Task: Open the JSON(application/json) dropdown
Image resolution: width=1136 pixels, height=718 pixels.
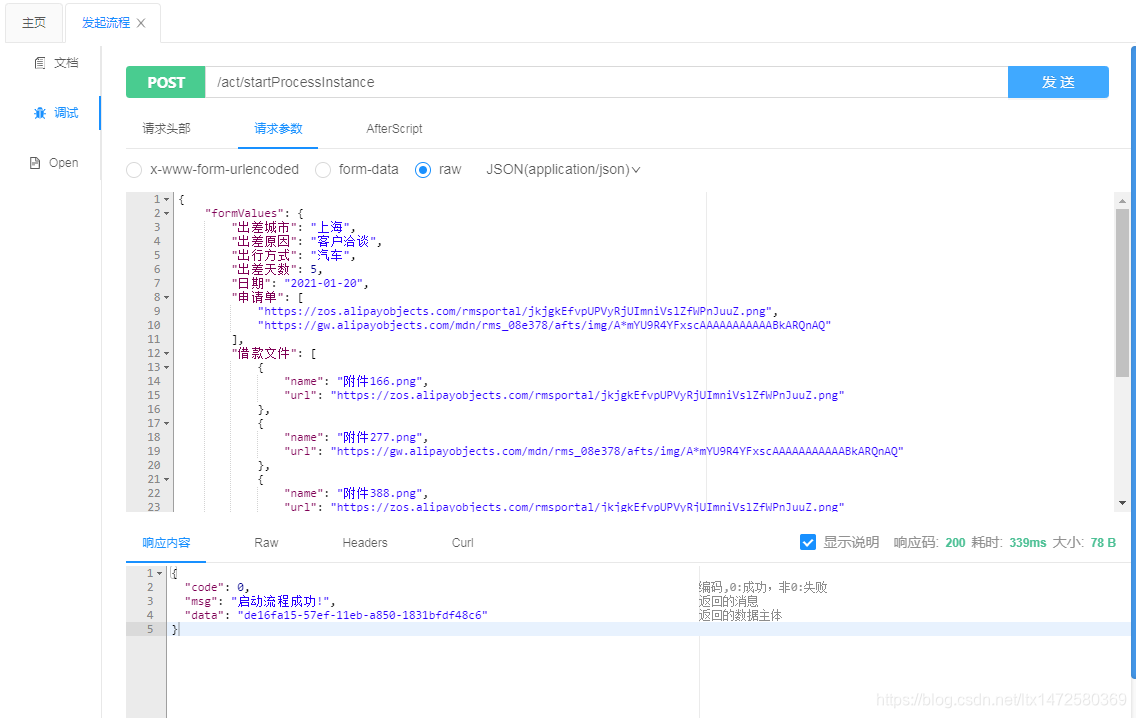Action: tap(563, 169)
